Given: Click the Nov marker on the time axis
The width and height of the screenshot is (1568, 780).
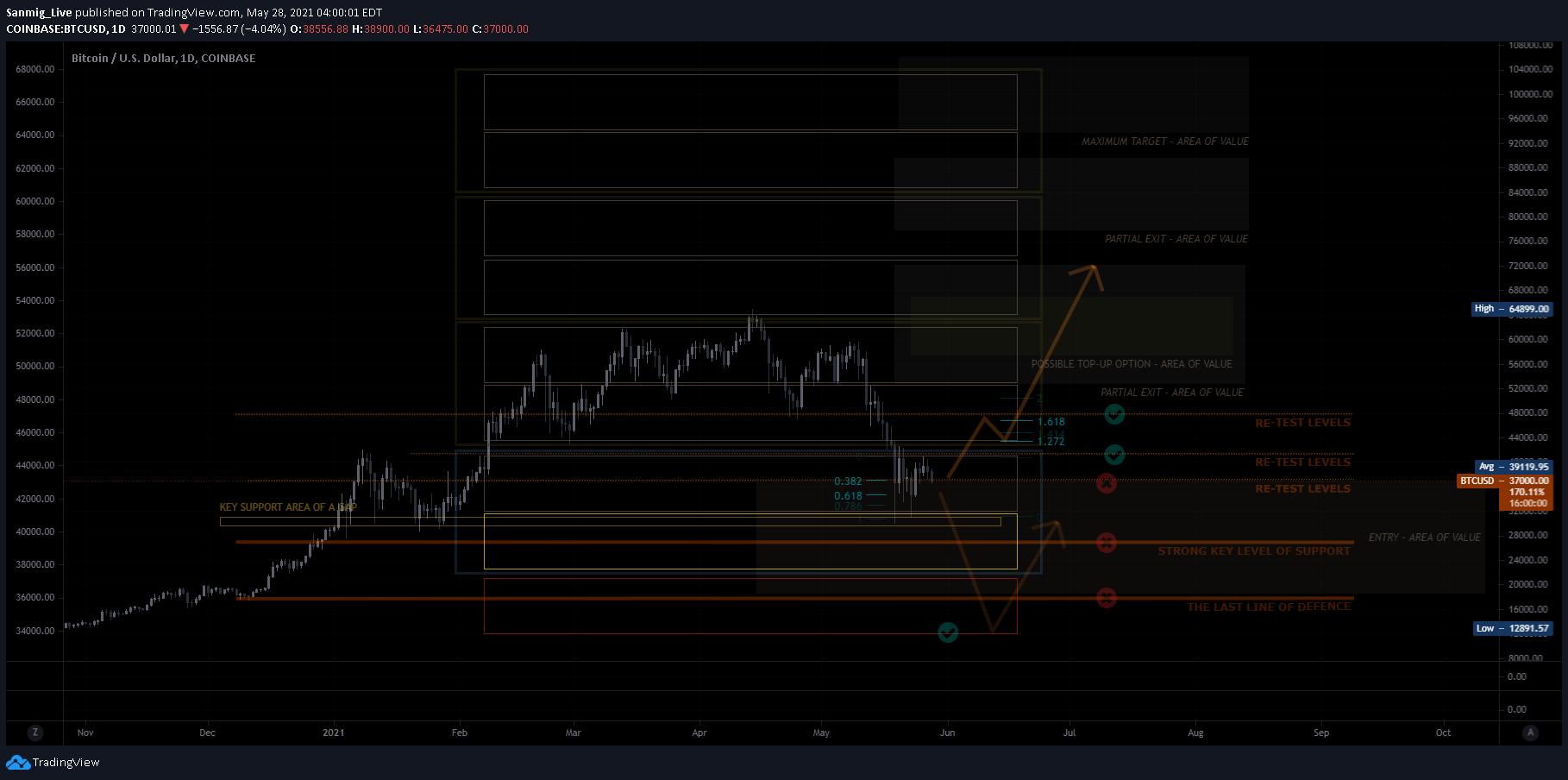Looking at the screenshot, I should coord(85,733).
